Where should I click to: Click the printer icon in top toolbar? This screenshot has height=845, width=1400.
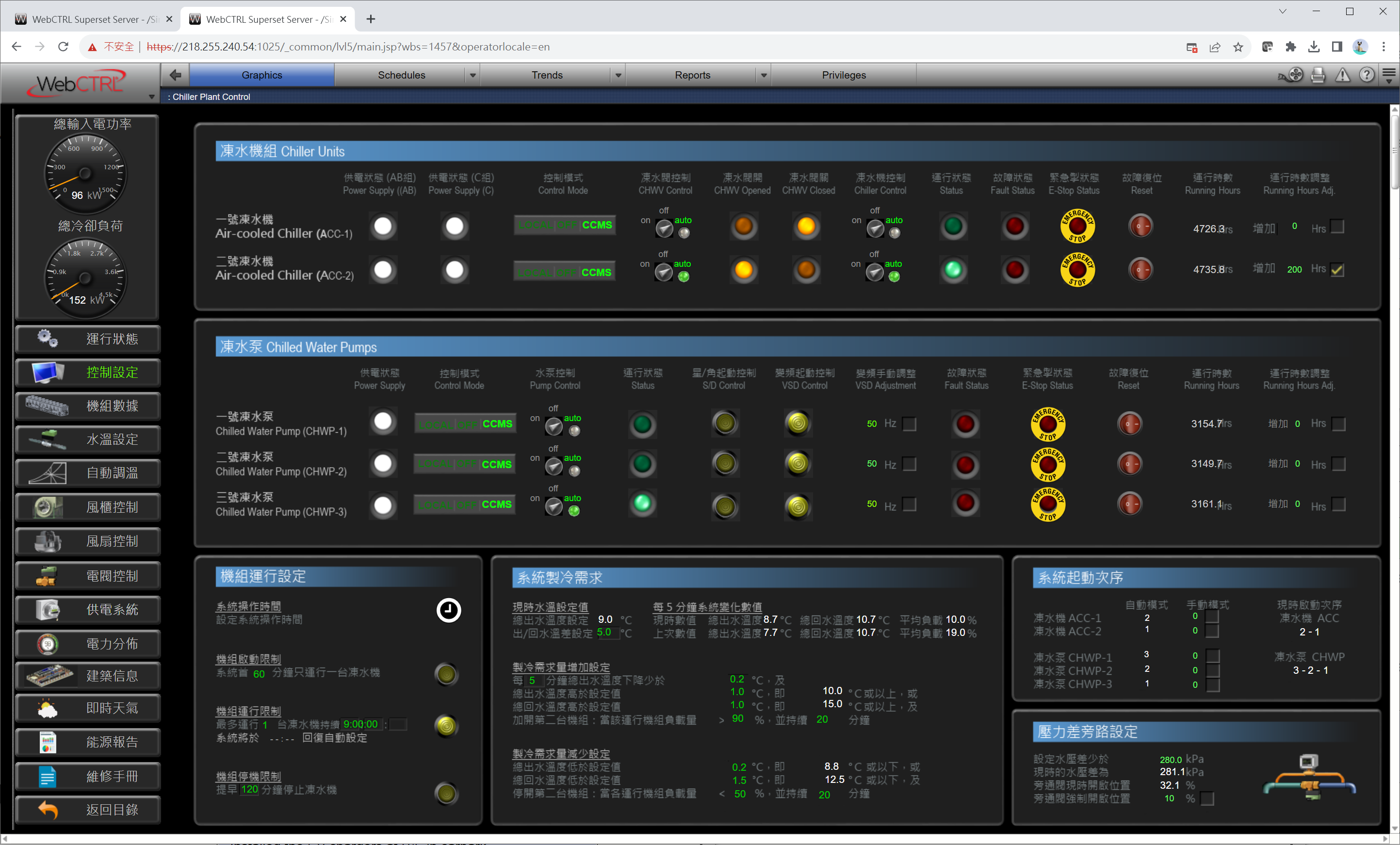click(x=1318, y=75)
